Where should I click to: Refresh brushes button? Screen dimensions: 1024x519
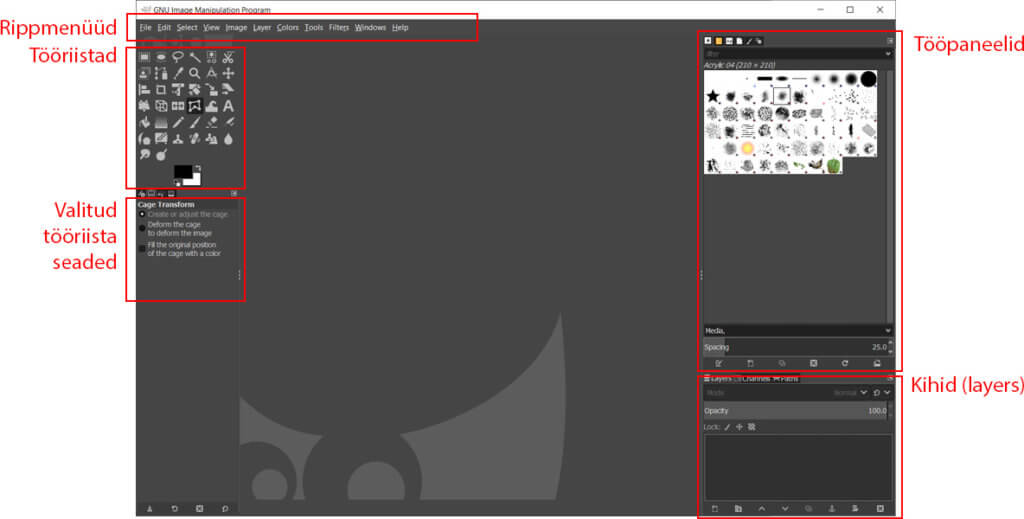[x=845, y=363]
